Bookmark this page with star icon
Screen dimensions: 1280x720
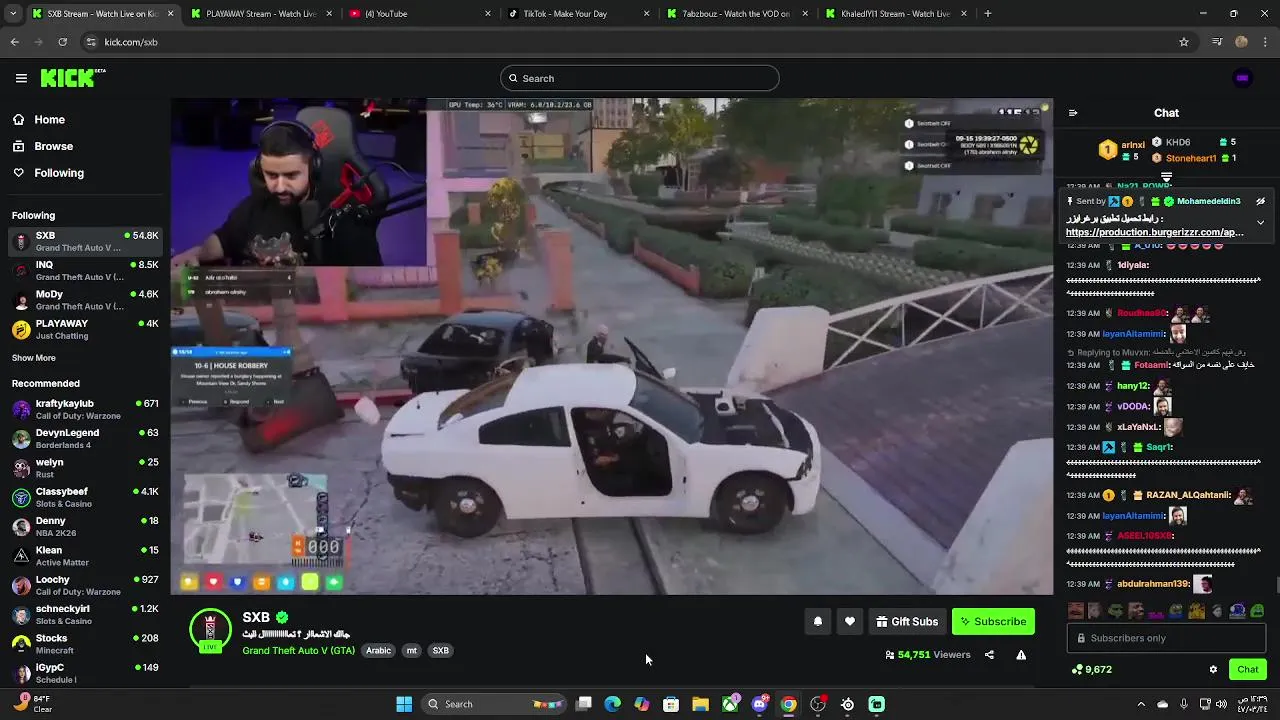click(1184, 42)
